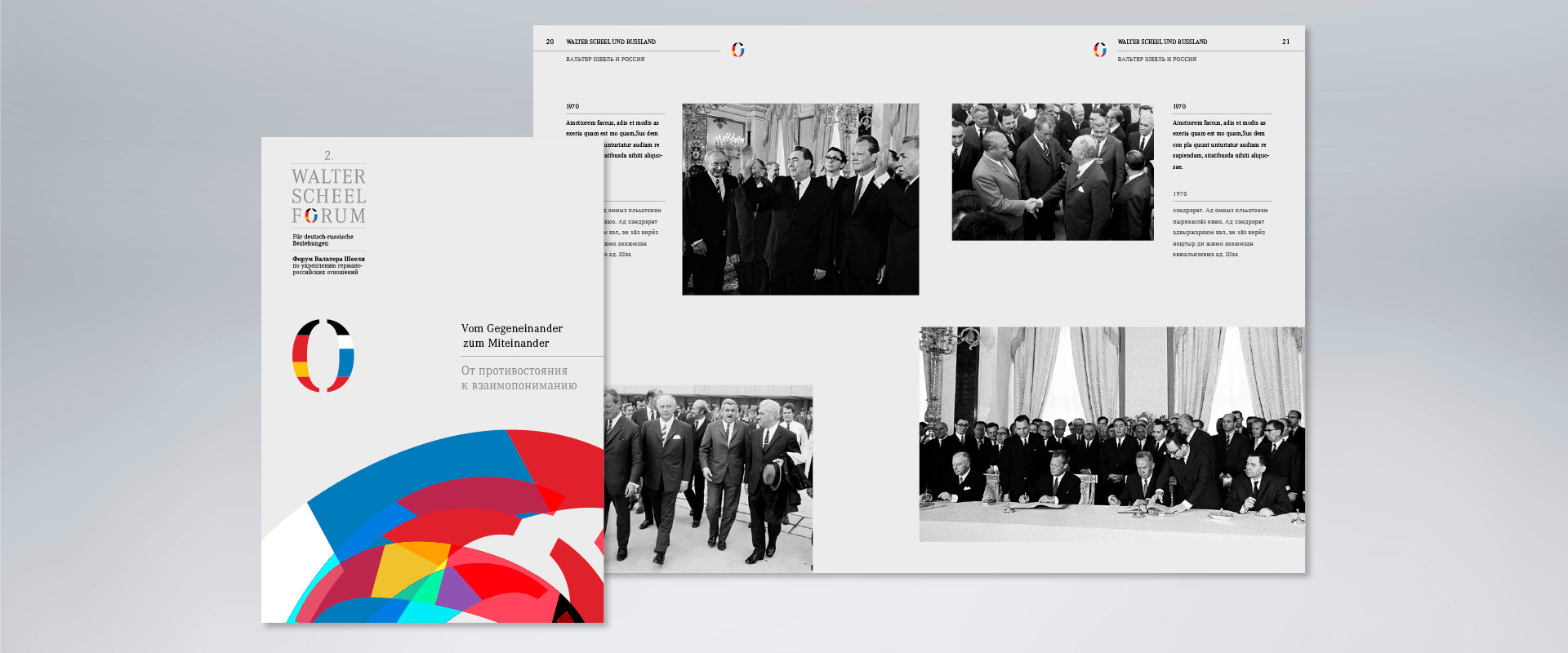Click right page header 'Walter Scheel und Russland'

tap(1162, 42)
